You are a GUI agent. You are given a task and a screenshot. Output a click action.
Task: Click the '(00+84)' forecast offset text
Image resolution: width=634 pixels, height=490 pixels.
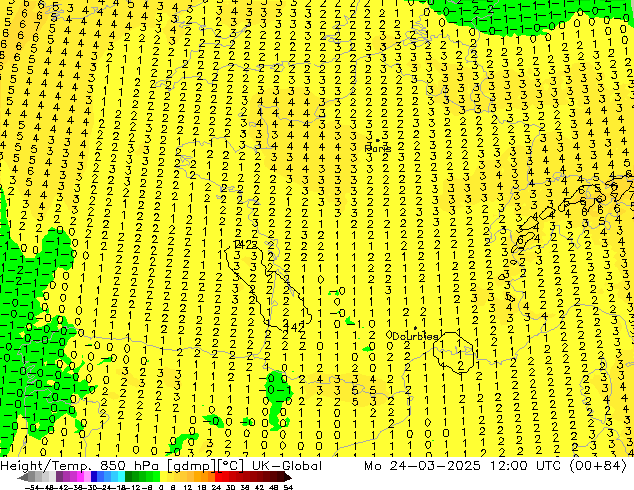(598, 466)
